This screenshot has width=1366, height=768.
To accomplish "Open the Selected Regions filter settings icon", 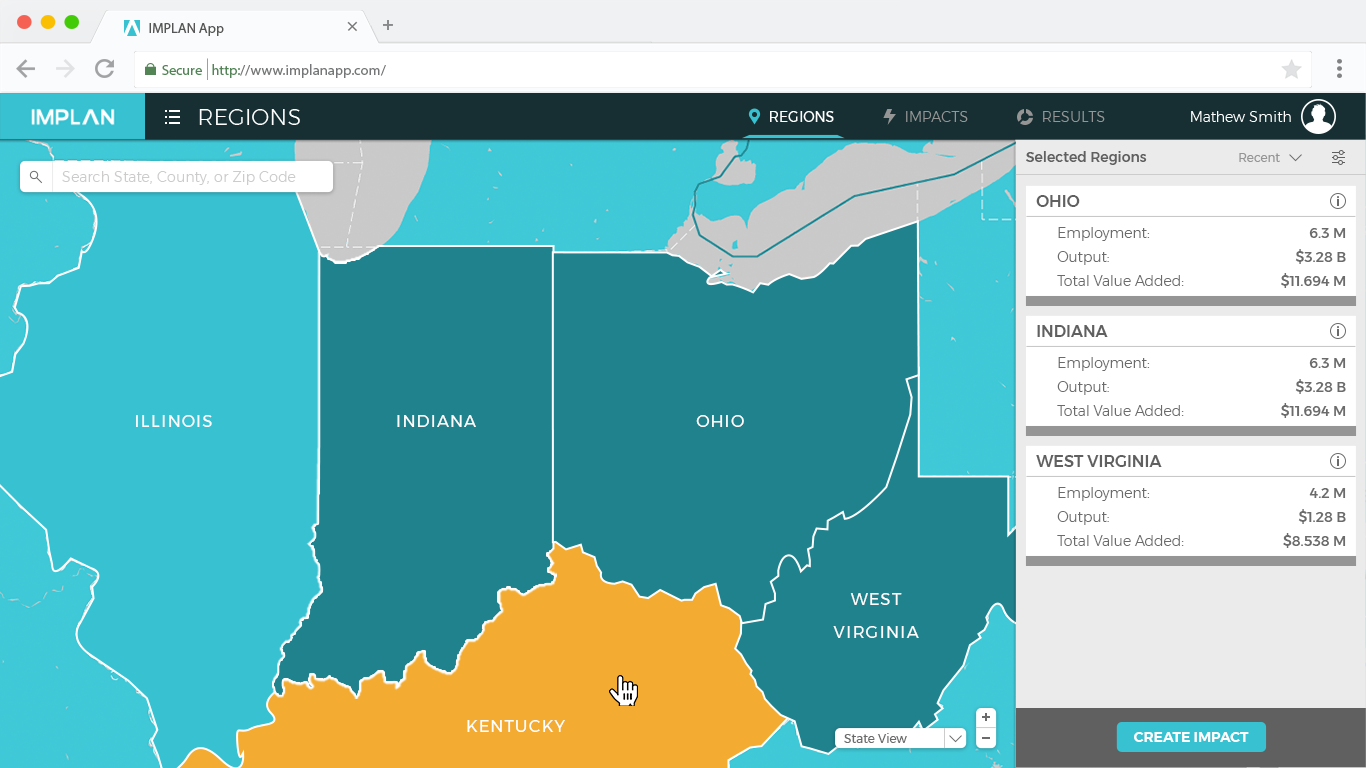I will [1339, 157].
